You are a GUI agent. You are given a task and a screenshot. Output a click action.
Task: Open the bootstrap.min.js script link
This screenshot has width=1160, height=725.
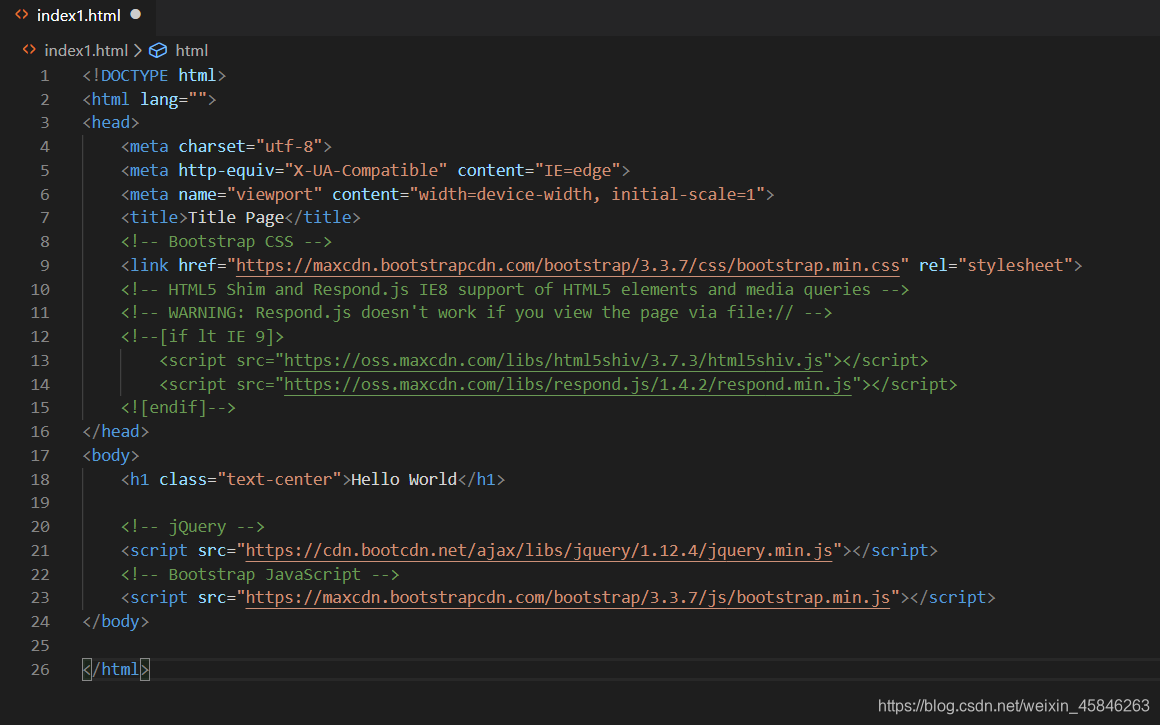click(x=567, y=598)
